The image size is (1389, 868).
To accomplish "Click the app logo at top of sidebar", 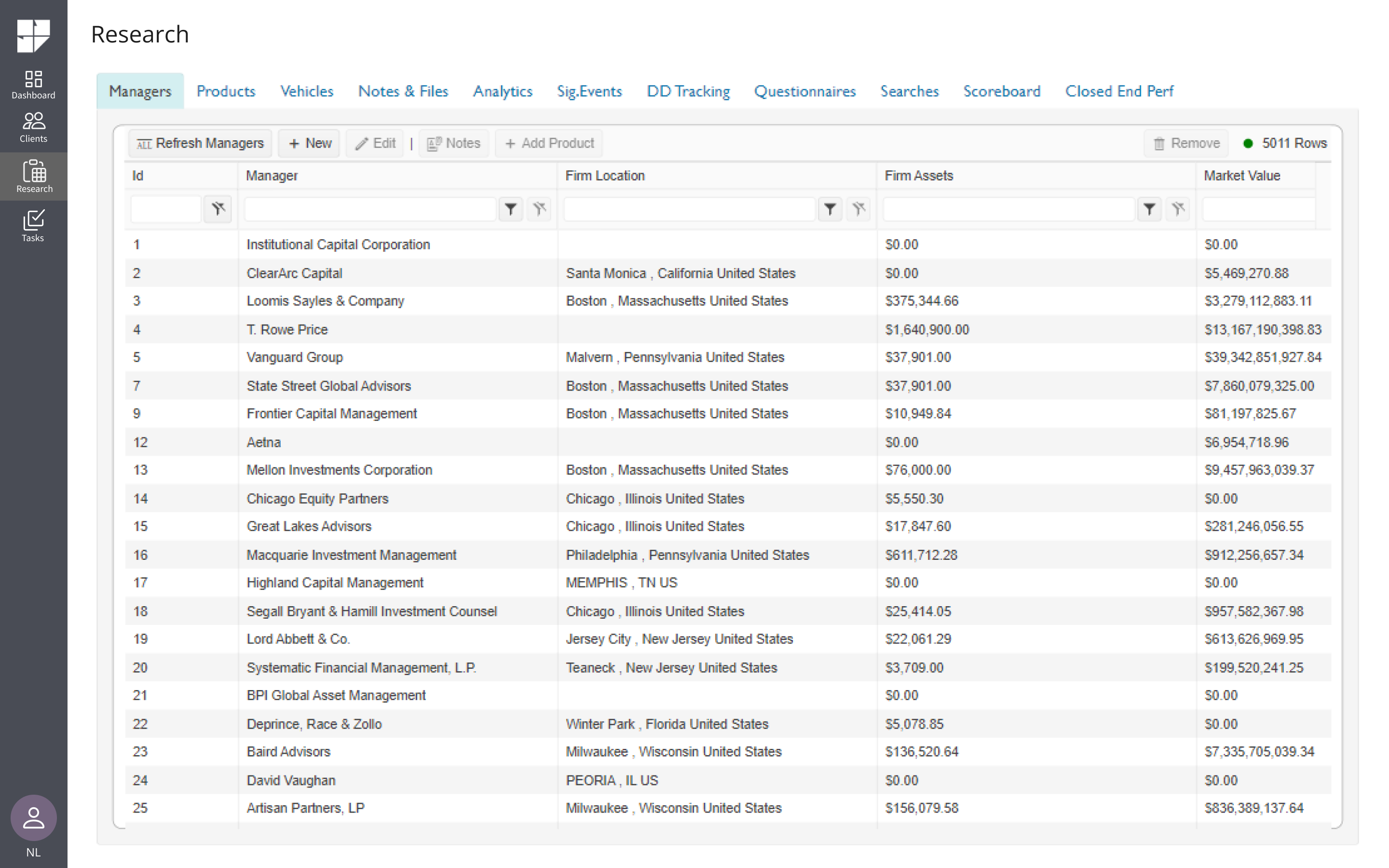I will point(33,36).
